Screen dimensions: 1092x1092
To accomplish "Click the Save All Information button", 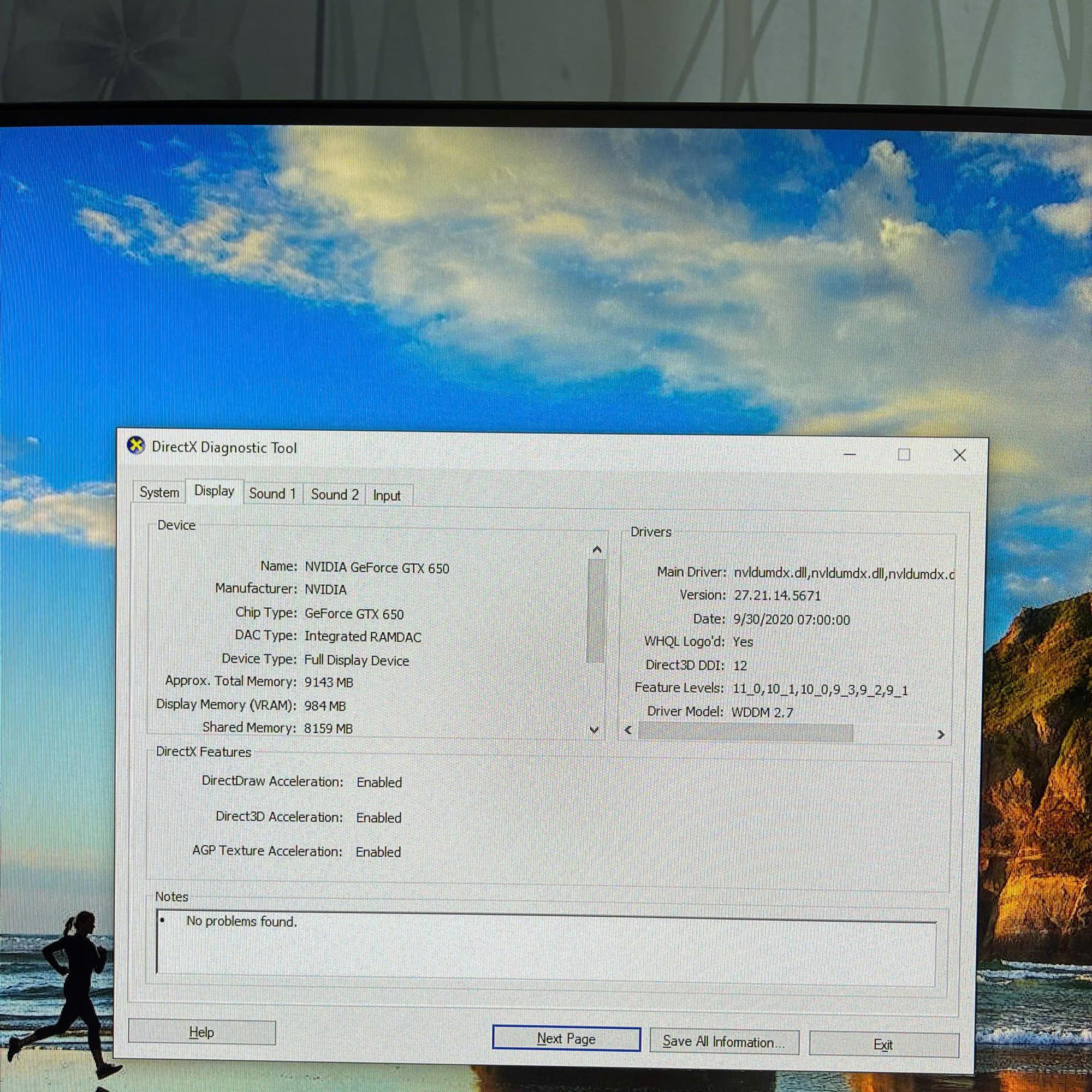I will (x=725, y=1041).
